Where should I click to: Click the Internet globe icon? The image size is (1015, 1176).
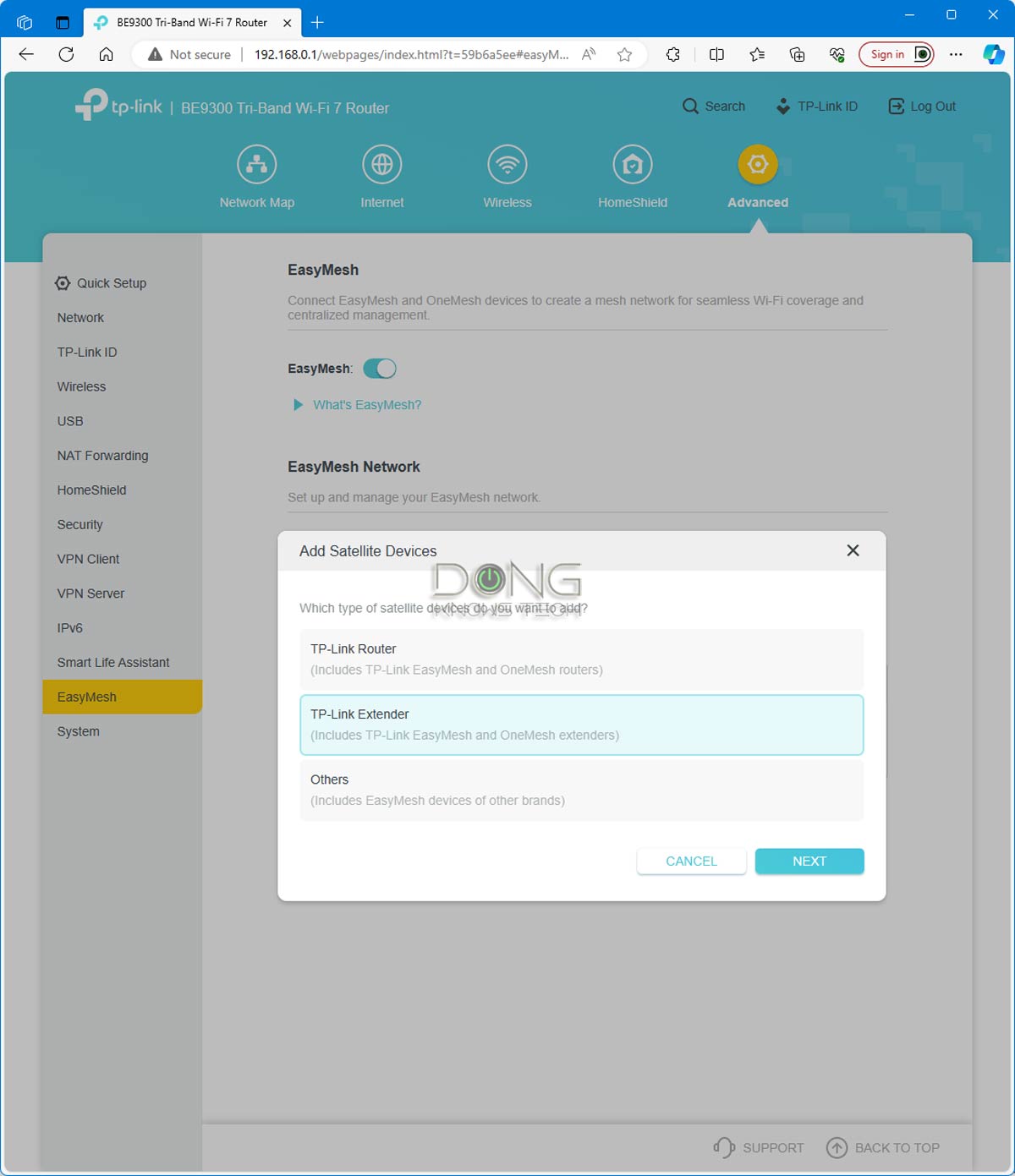point(381,164)
